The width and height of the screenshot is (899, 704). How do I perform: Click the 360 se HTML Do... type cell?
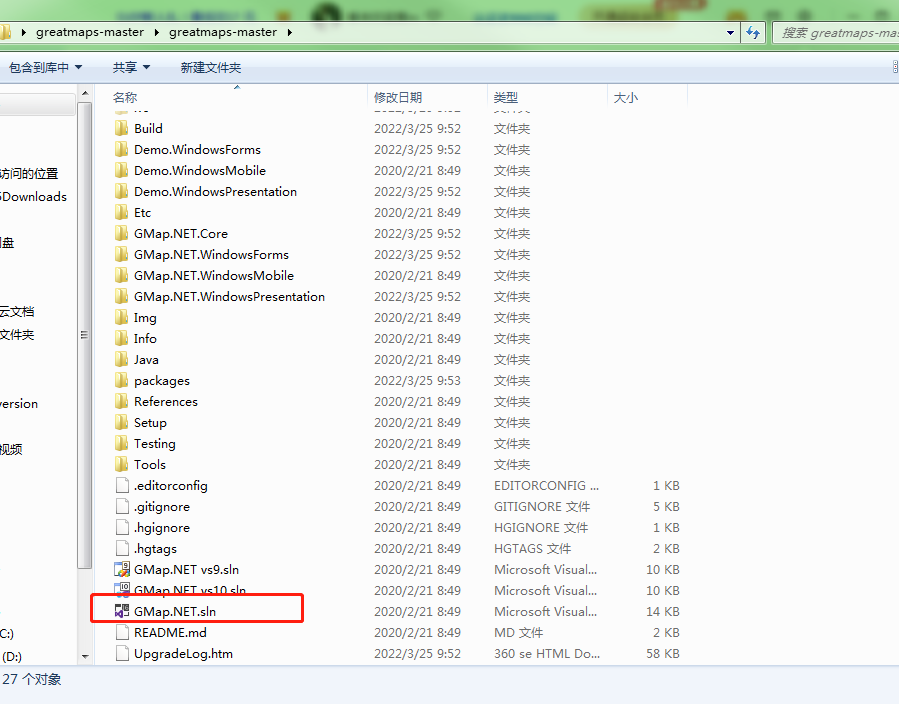547,654
